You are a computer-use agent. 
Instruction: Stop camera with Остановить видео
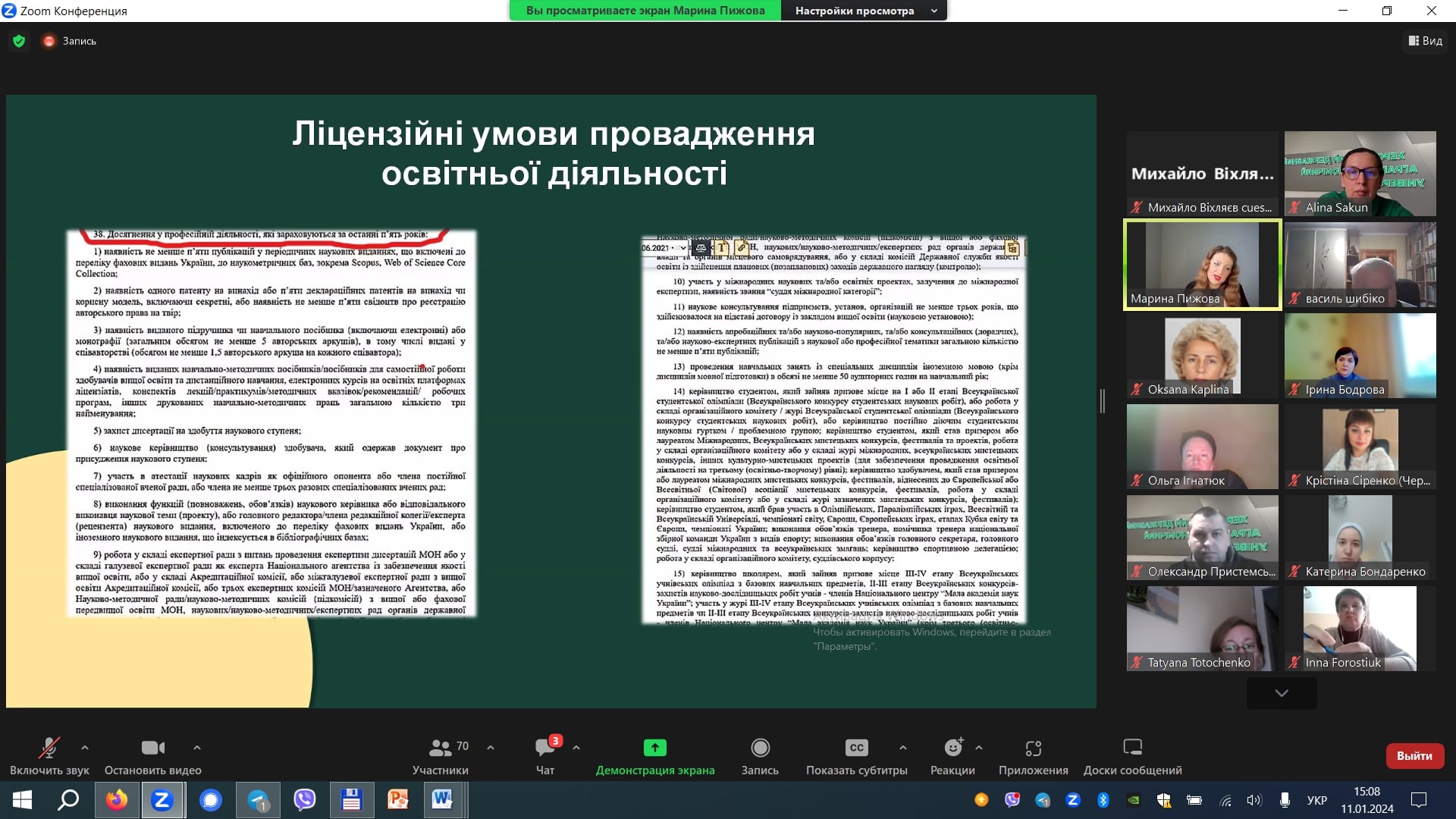click(152, 756)
